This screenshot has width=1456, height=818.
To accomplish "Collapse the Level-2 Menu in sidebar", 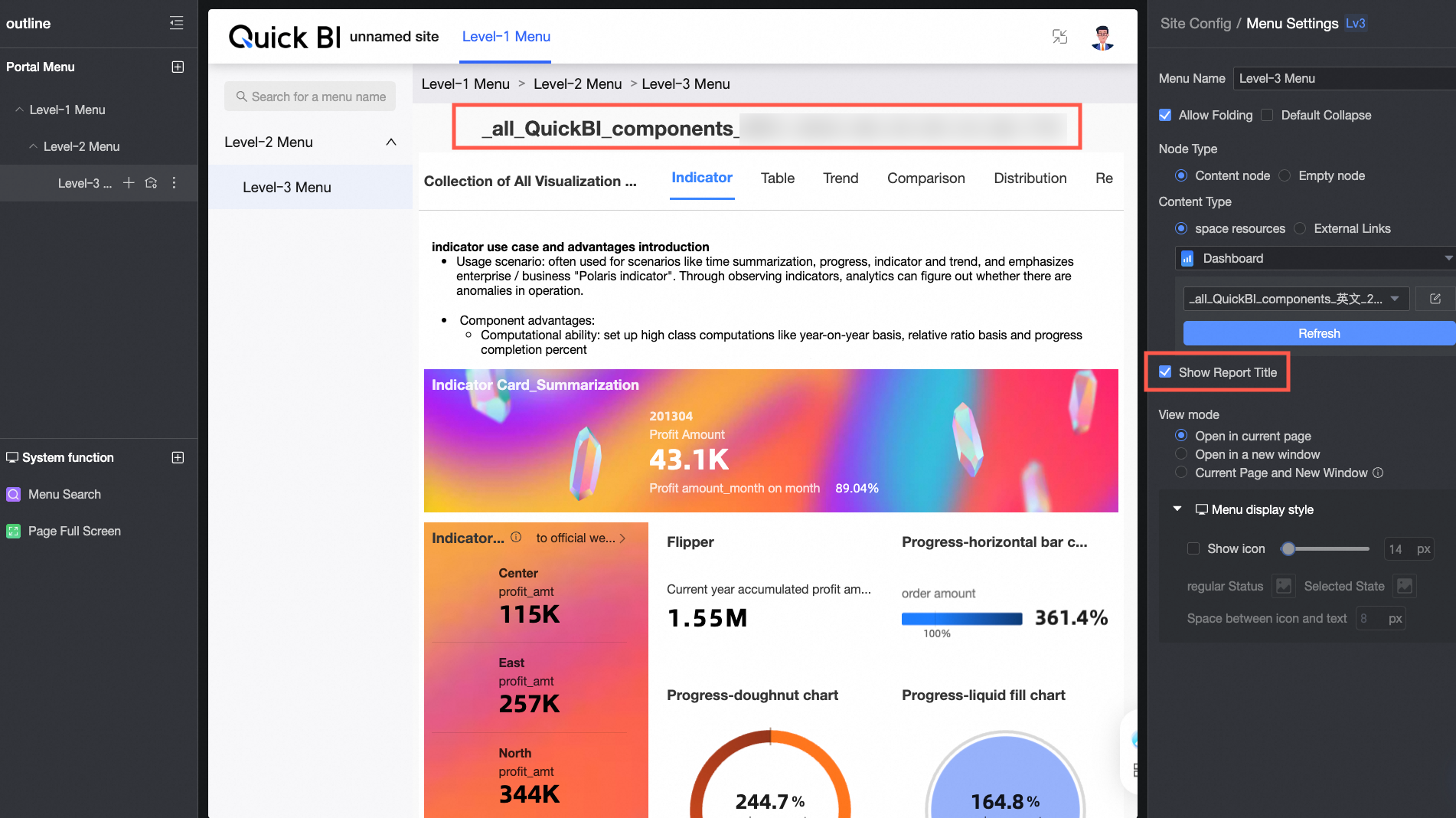I will 390,142.
